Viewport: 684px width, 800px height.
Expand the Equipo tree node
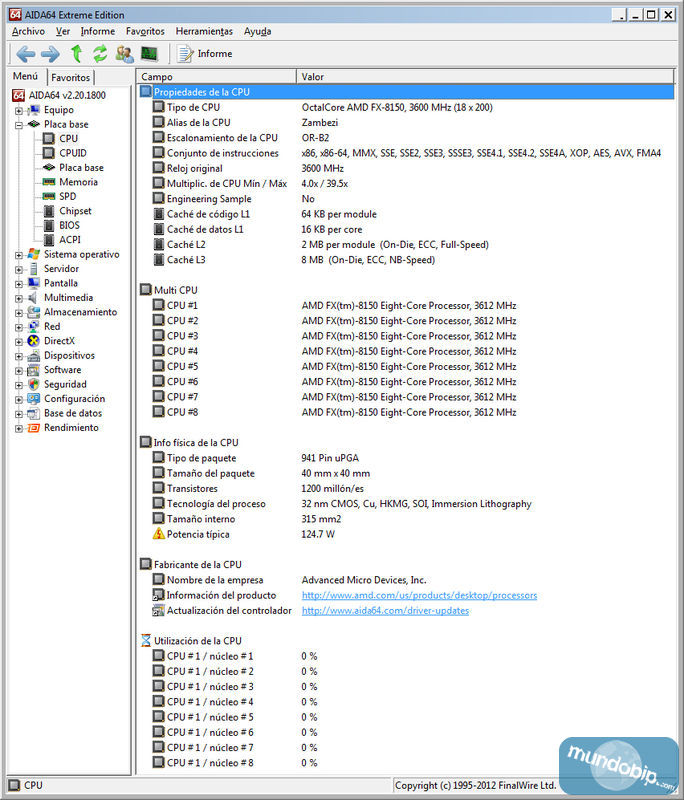[19, 111]
